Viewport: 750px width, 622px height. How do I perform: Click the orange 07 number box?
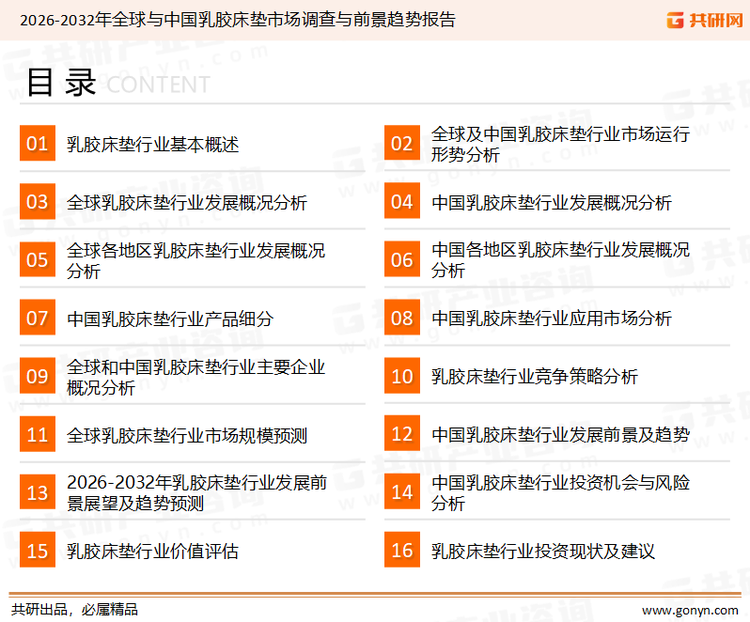tap(37, 318)
